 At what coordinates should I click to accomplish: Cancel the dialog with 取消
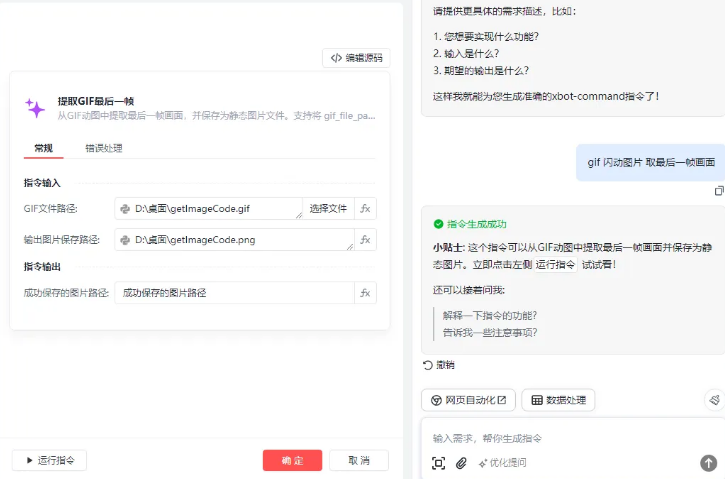point(359,461)
